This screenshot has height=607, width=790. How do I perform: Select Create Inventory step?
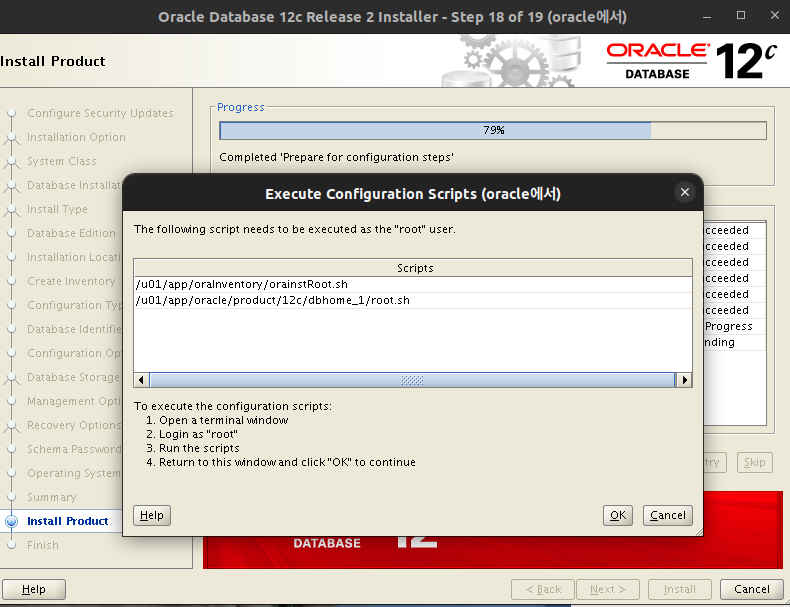point(71,281)
